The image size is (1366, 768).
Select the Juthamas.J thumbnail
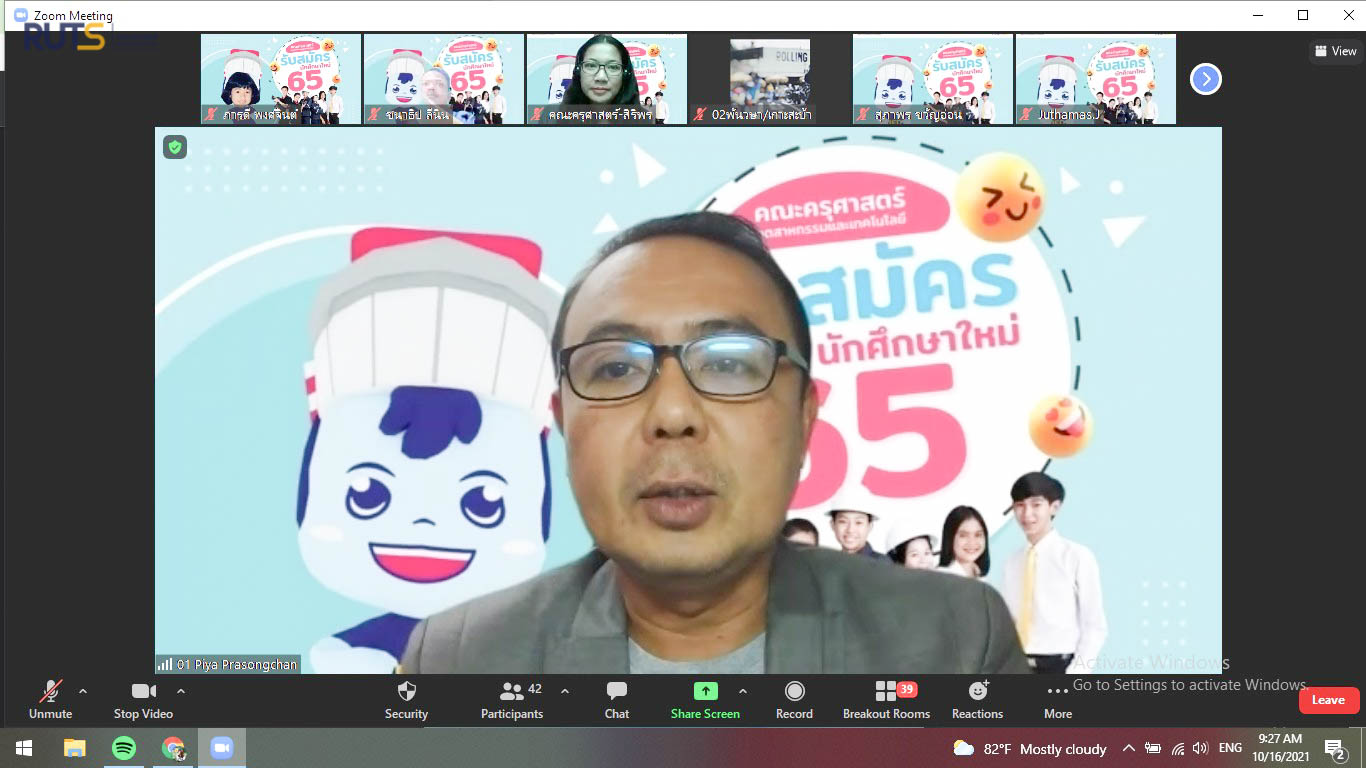click(x=1096, y=79)
